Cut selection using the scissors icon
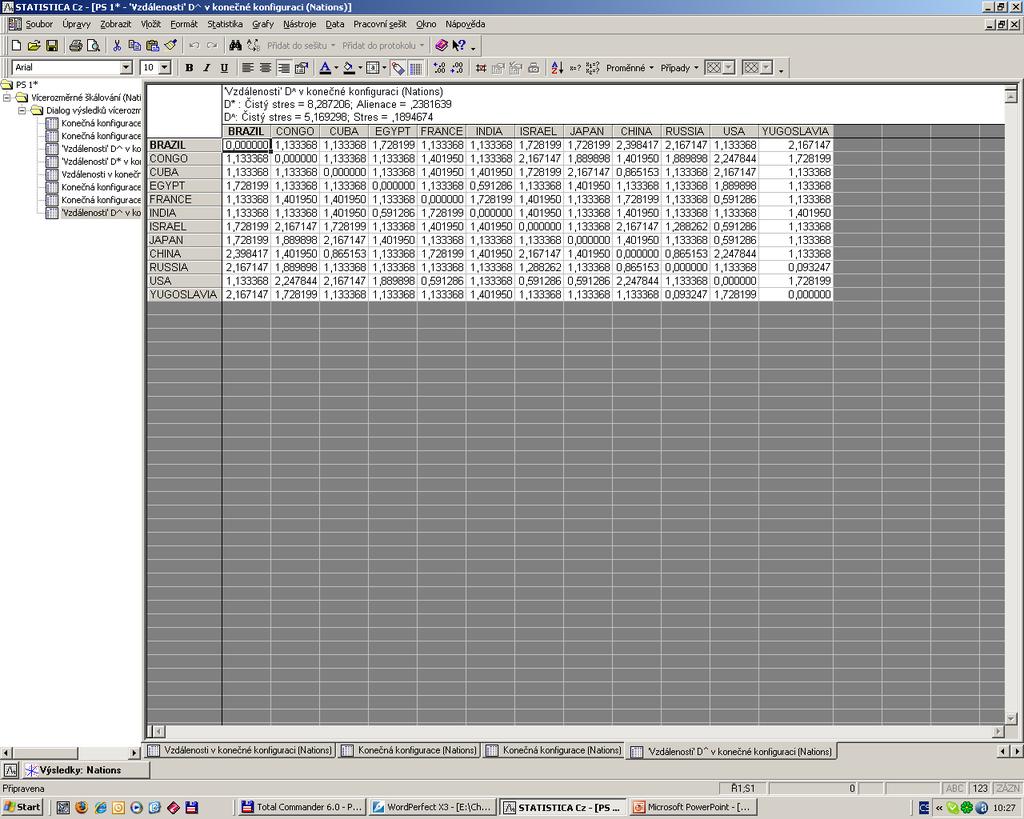 pos(117,46)
